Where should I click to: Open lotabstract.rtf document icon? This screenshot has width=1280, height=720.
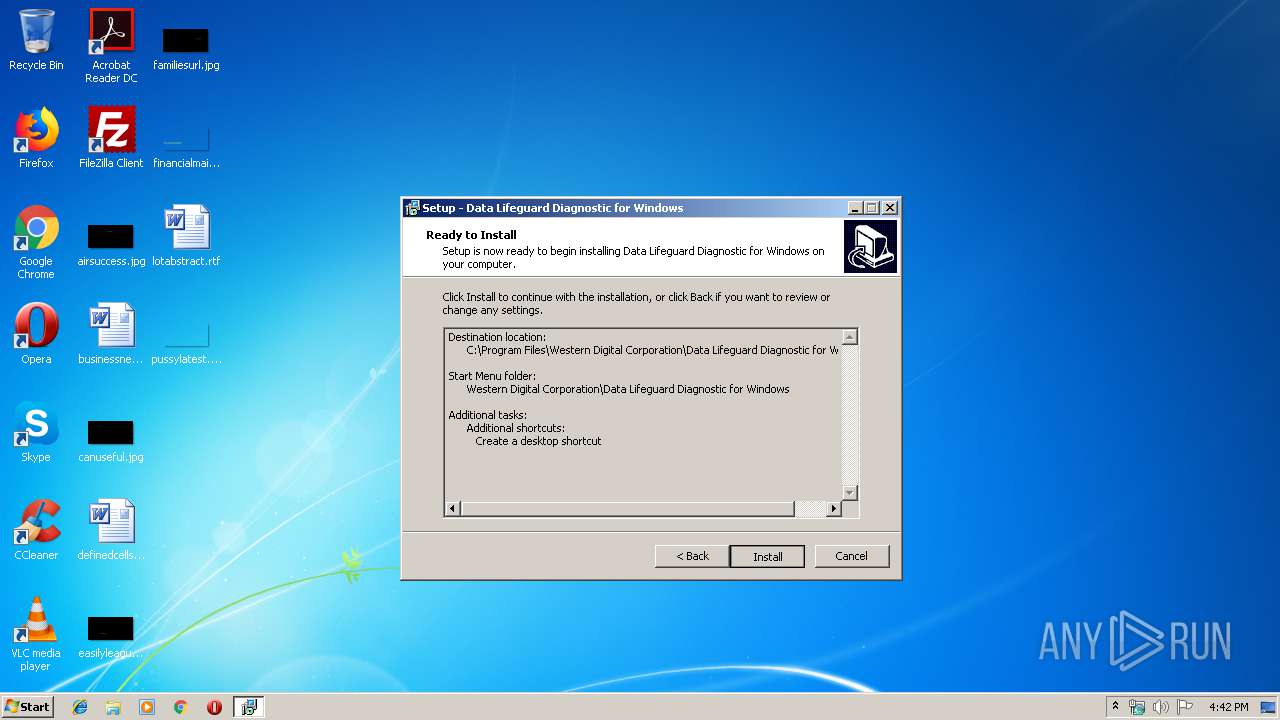(x=186, y=236)
